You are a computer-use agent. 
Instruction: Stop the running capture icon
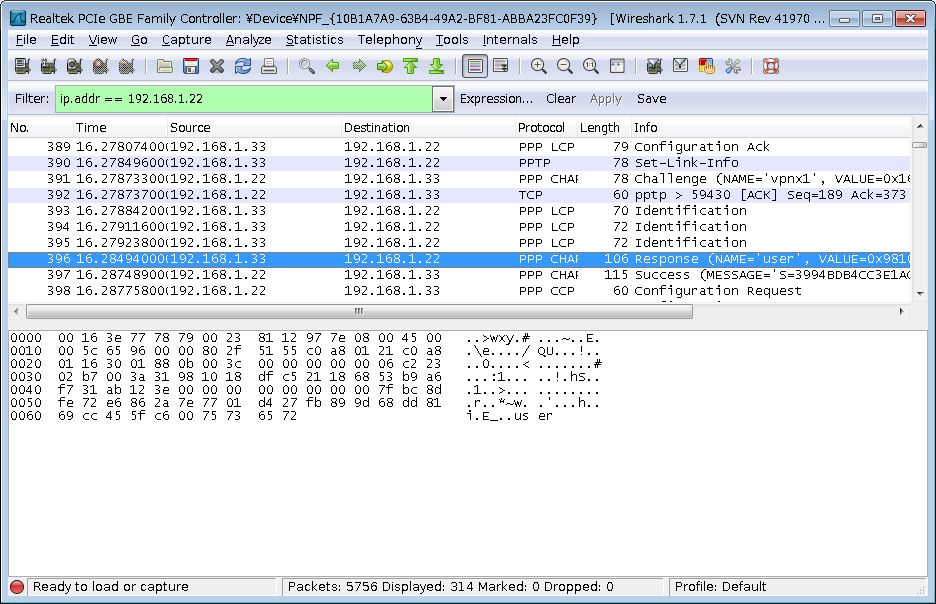point(100,66)
